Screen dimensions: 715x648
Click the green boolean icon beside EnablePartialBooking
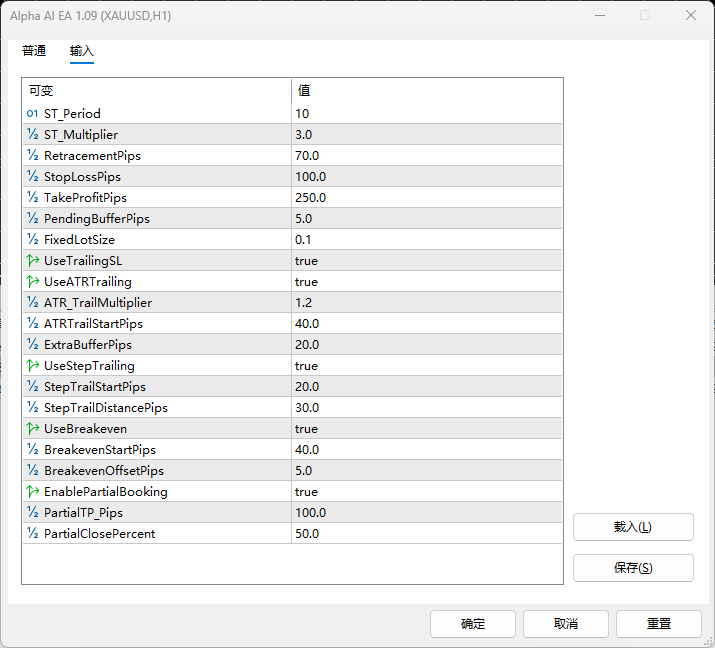(32, 491)
